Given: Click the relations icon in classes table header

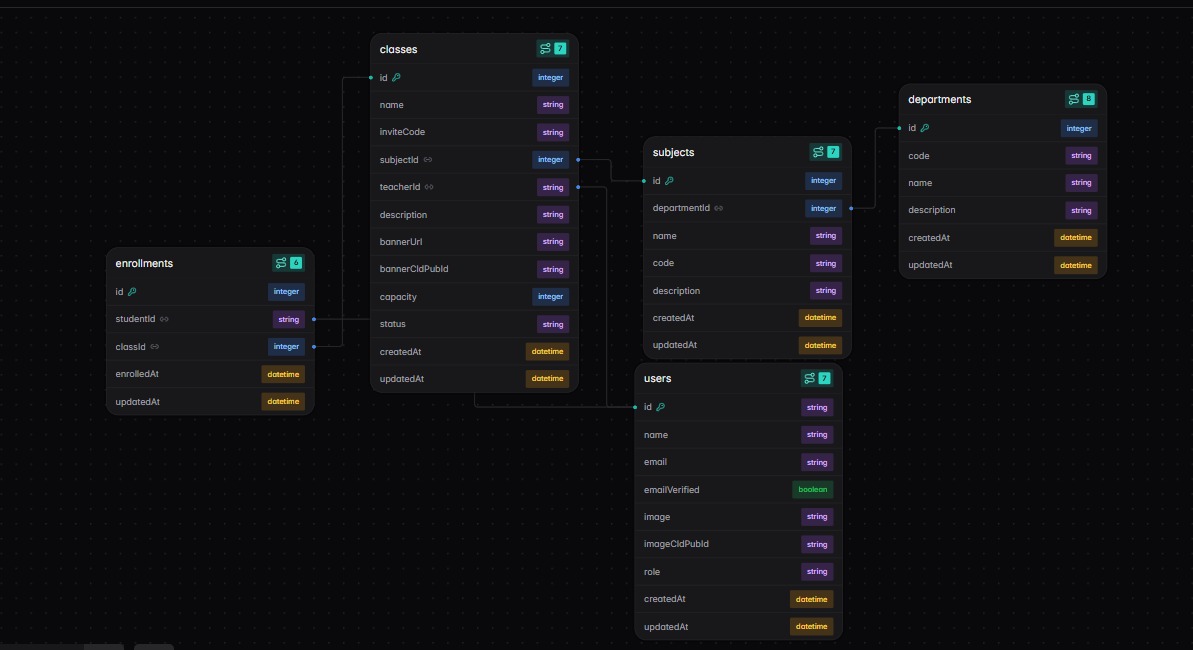Looking at the screenshot, I should (x=545, y=49).
